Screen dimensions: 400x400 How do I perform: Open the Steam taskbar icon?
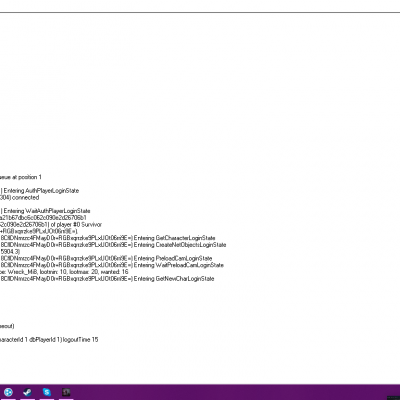click(x=28, y=392)
